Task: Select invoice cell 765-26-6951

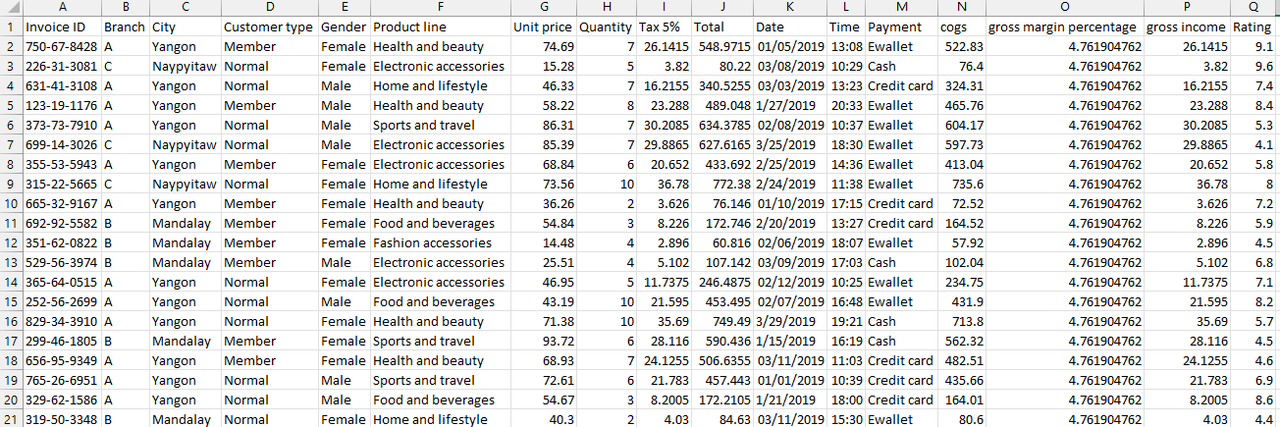Action: [61, 380]
